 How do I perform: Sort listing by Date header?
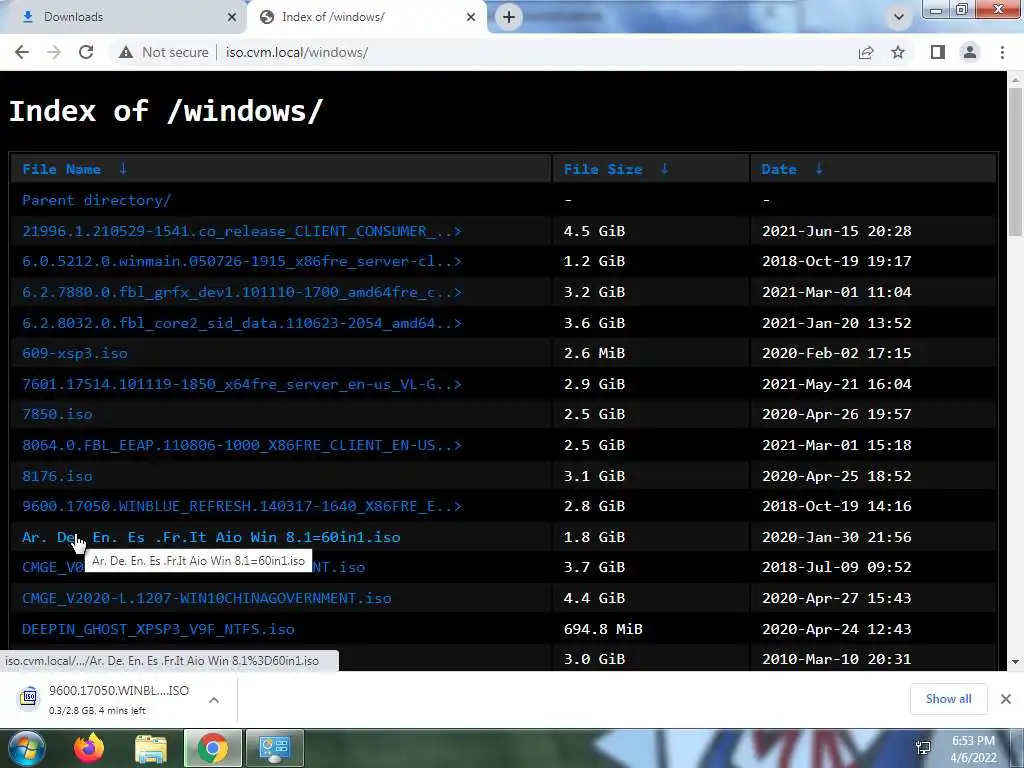(x=778, y=169)
